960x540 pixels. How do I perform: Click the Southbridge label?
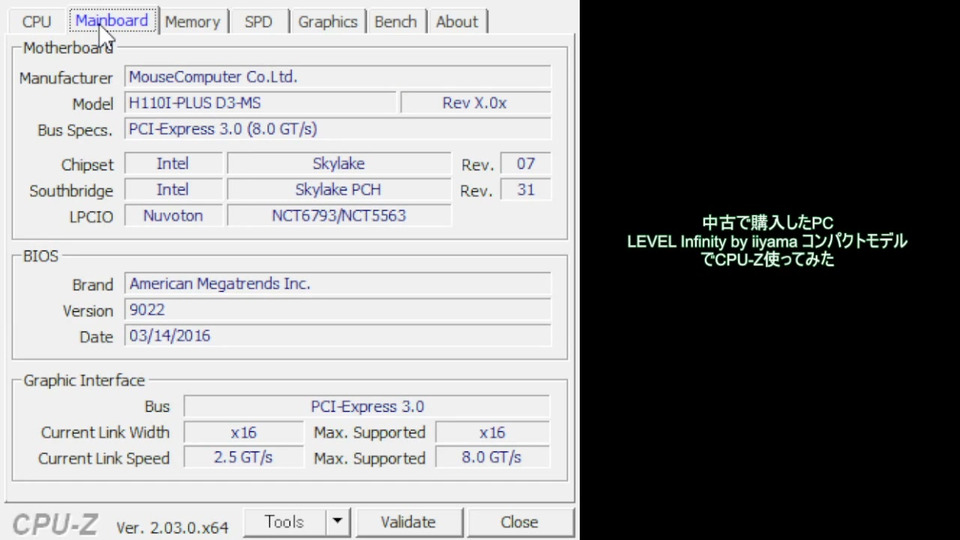(71, 191)
